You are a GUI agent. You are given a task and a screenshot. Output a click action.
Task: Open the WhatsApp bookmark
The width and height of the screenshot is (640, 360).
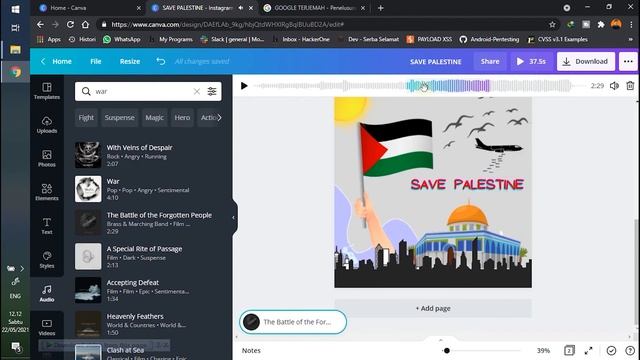click(122, 39)
